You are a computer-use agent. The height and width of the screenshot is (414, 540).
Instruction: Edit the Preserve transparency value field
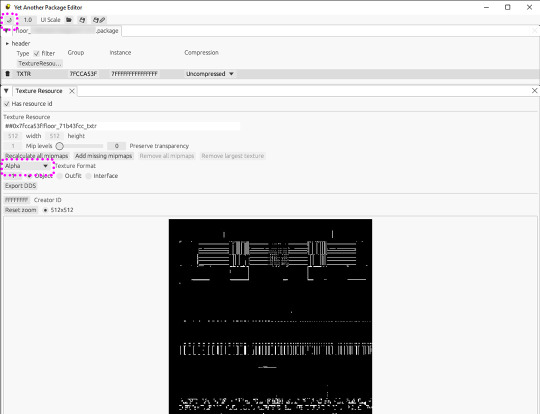[x=117, y=146]
